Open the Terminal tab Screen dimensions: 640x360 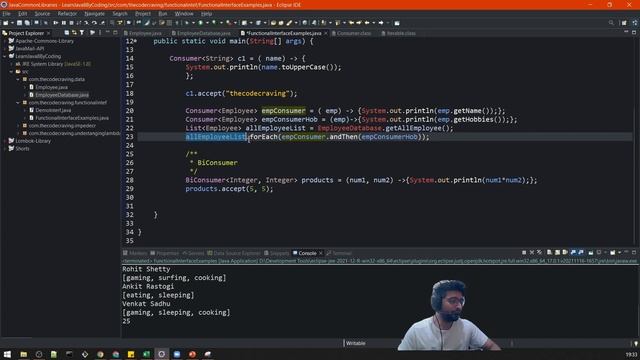[339, 253]
